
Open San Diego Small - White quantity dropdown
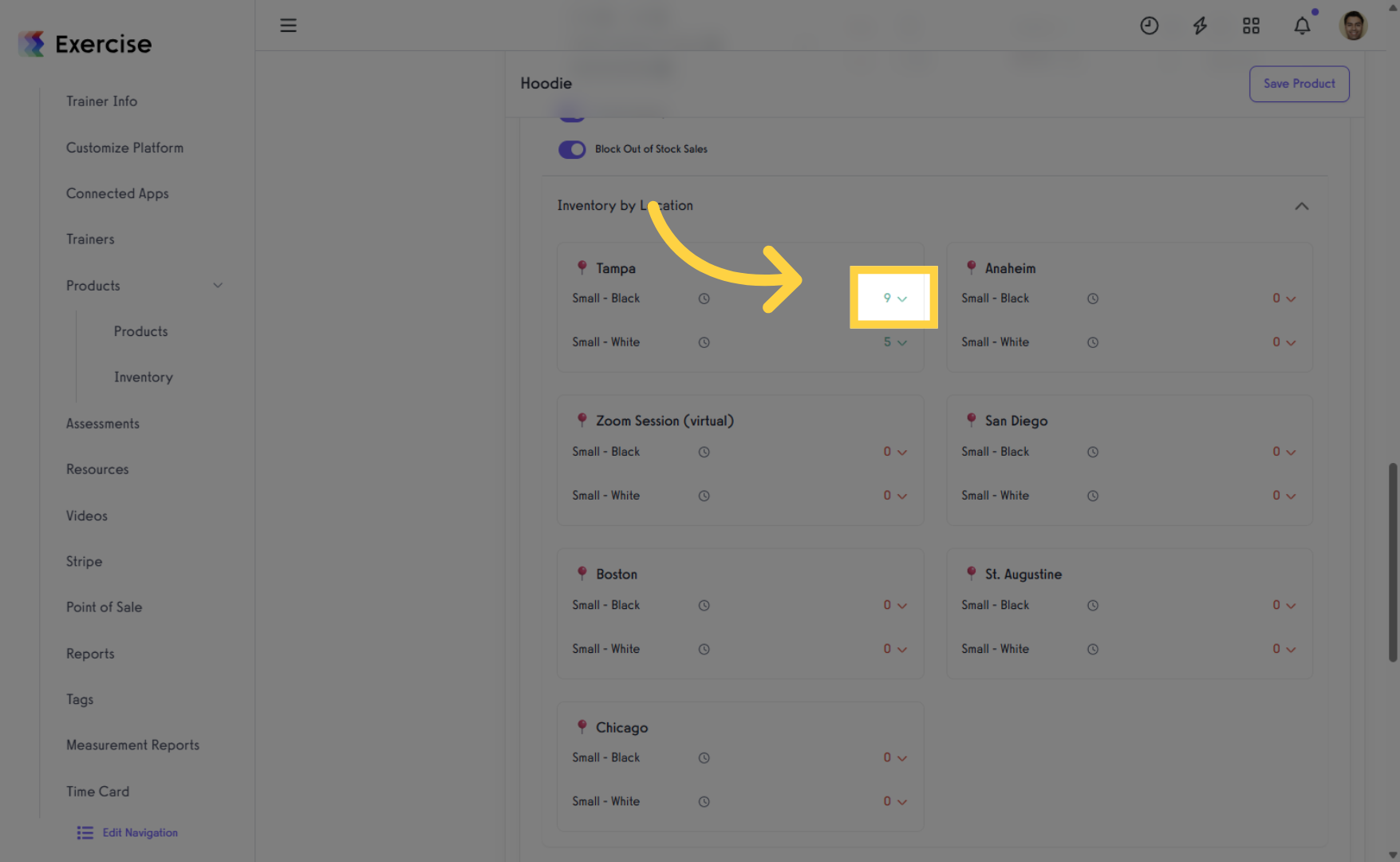point(1284,495)
